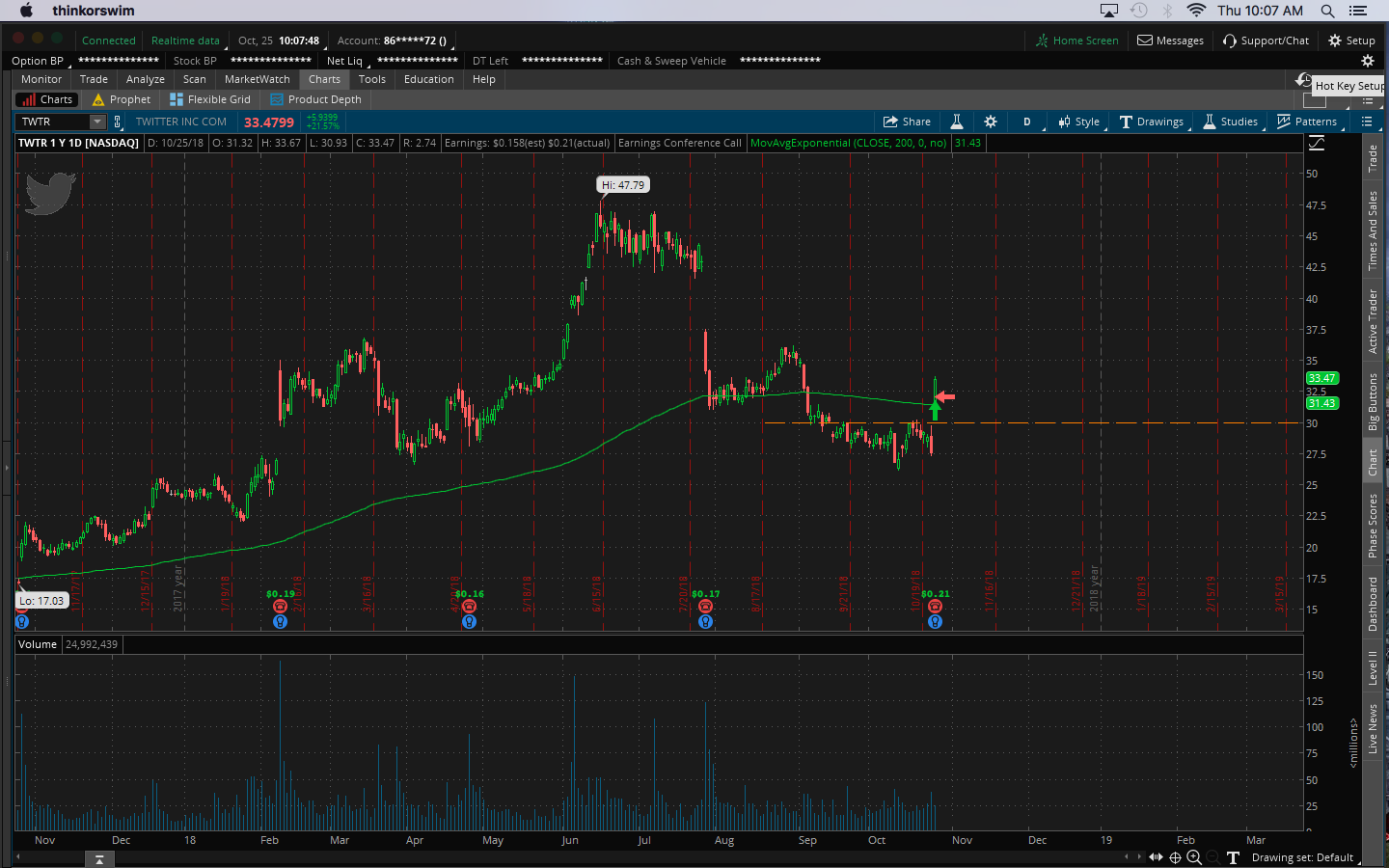This screenshot has height=868, width=1389.
Task: Open the Product Depth sub-tab
Action: (316, 99)
